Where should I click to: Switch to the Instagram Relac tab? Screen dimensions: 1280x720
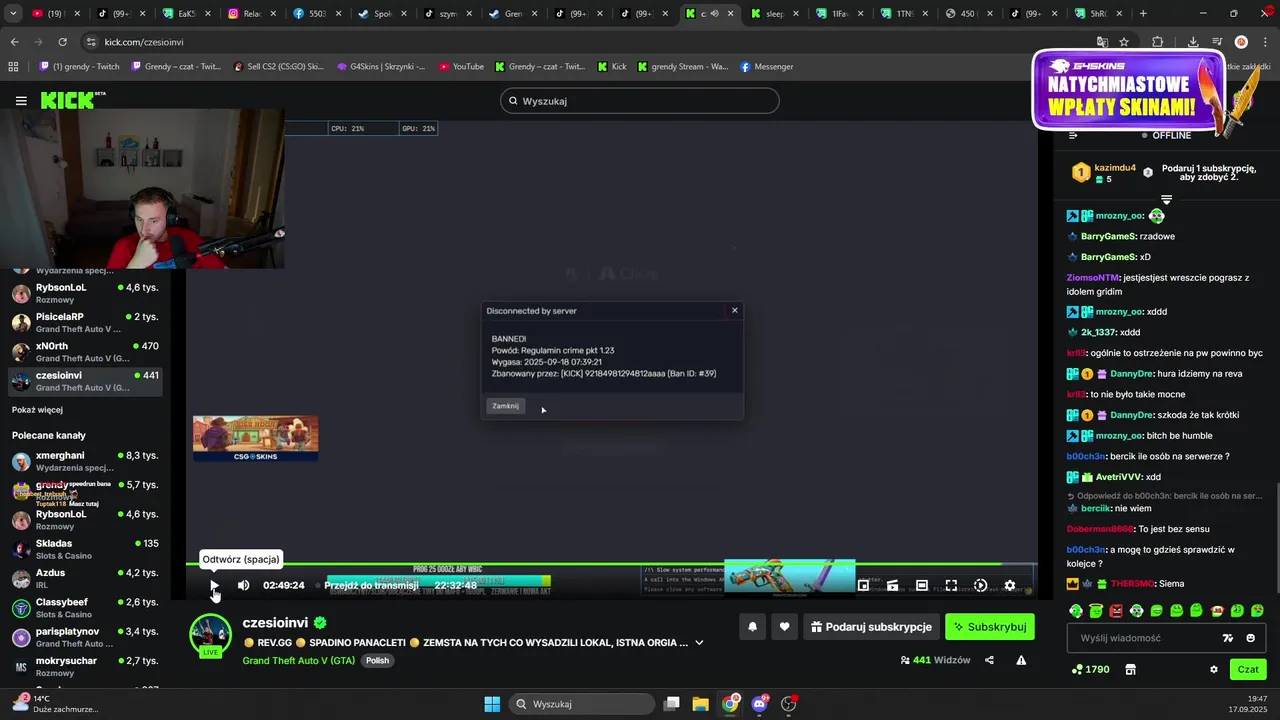coord(253,14)
